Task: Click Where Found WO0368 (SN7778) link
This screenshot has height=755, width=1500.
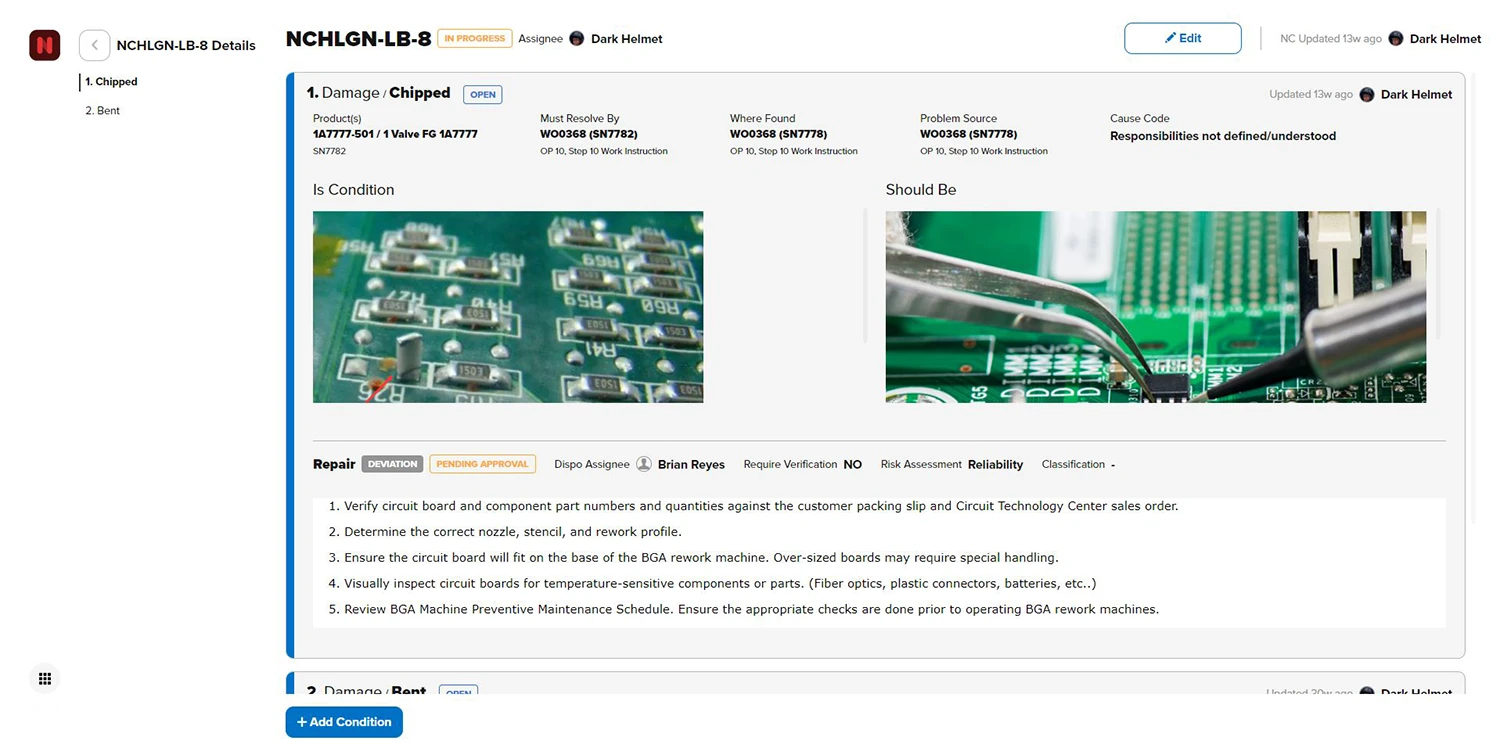Action: point(778,134)
